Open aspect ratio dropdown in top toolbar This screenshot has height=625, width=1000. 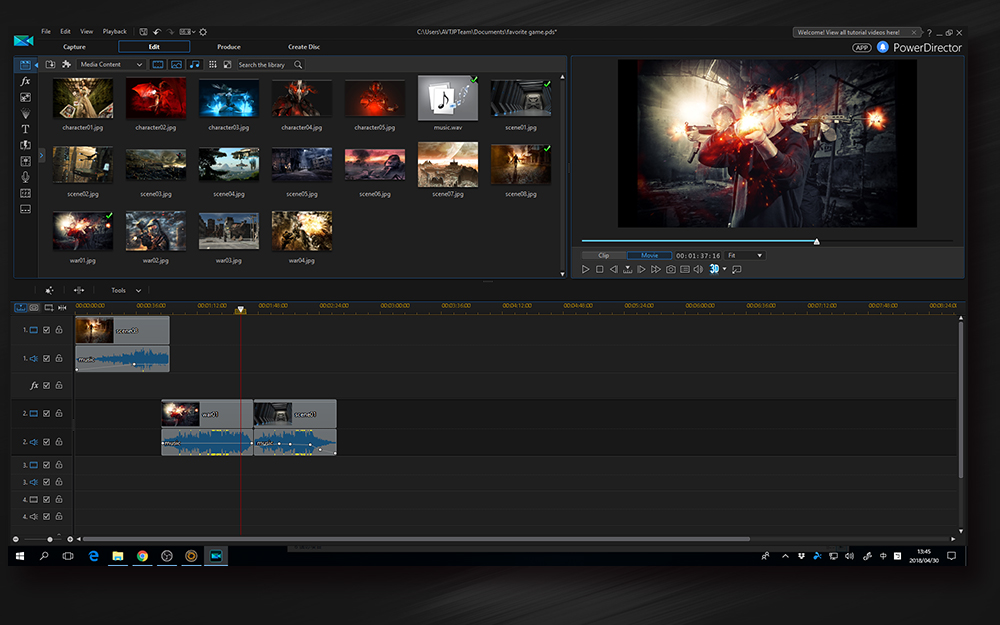coord(187,32)
